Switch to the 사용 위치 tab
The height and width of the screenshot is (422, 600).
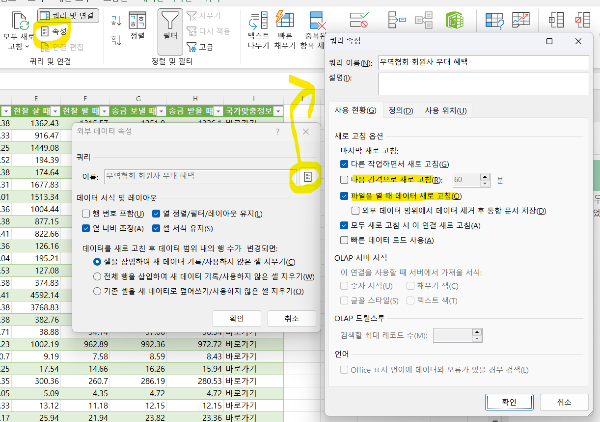446,111
